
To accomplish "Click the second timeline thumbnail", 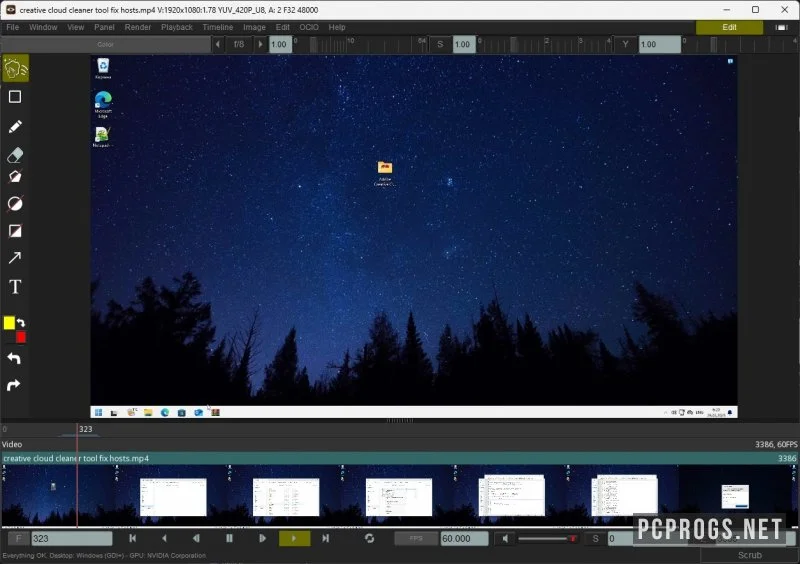I will click(173, 497).
